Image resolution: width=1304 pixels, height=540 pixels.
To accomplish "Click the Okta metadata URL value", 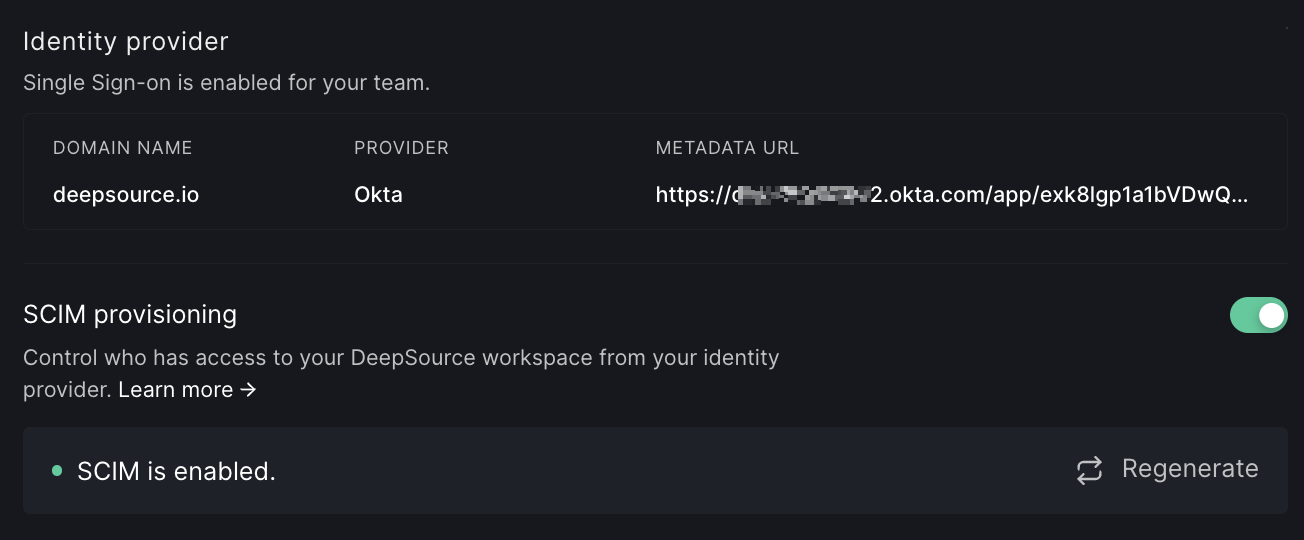I will (950, 195).
